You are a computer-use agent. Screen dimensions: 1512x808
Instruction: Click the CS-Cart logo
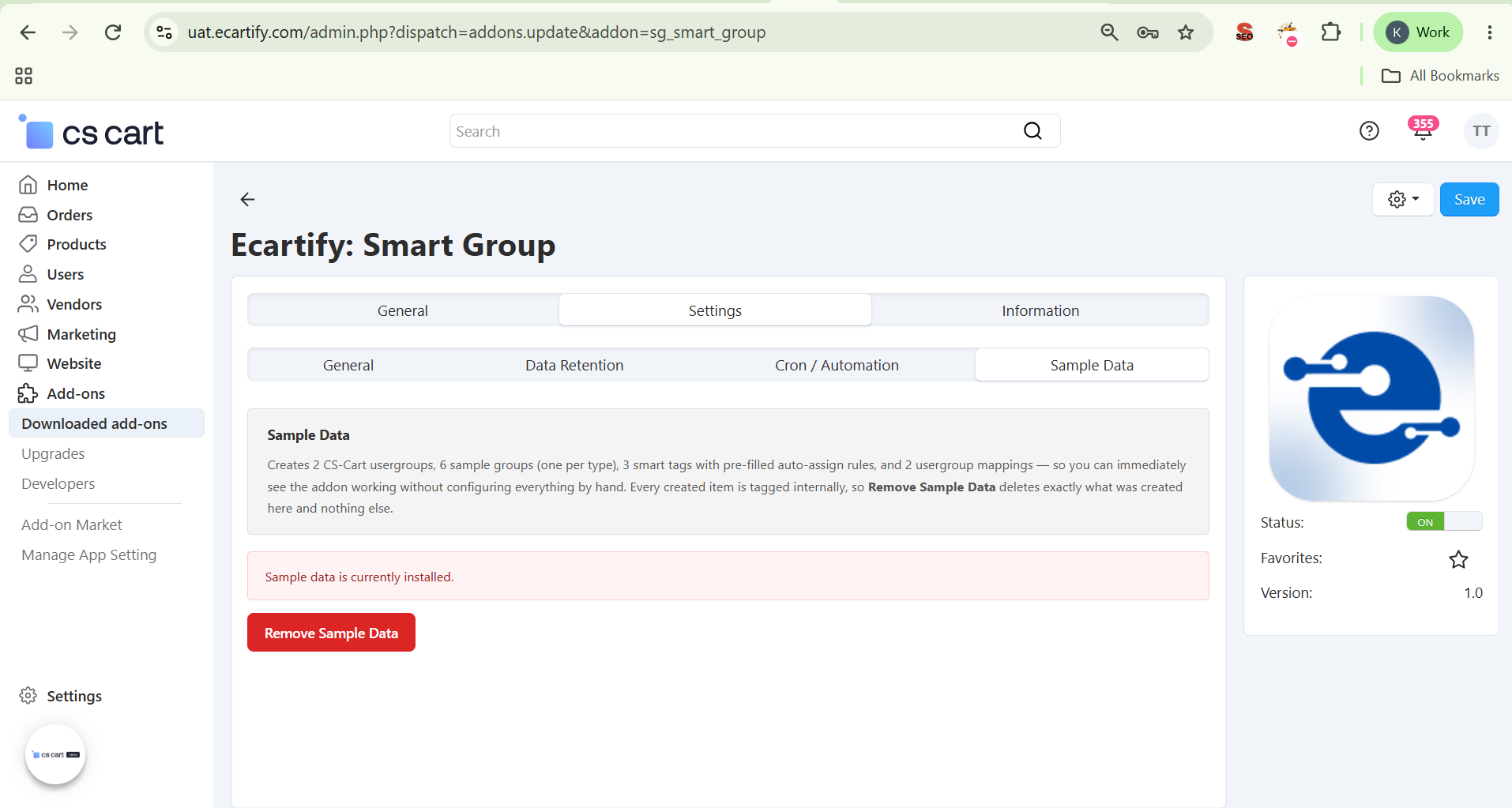coord(92,132)
